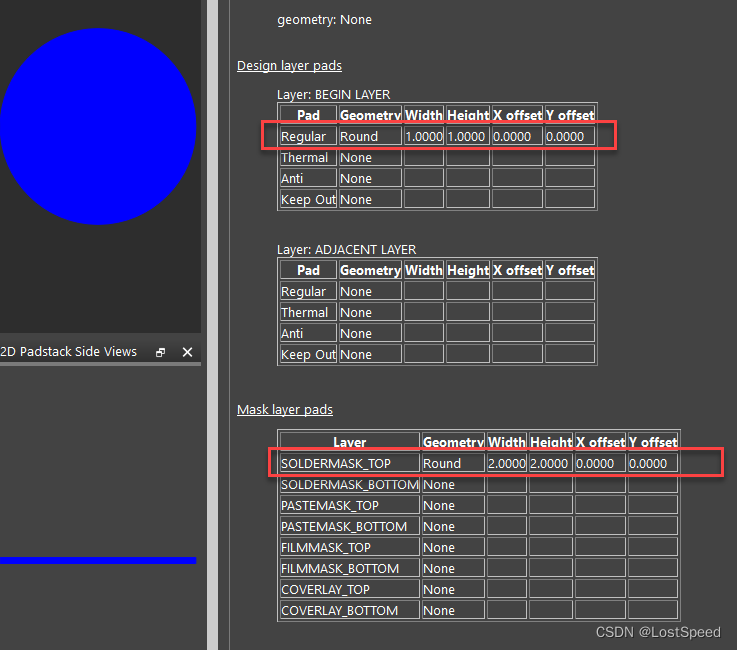737x650 pixels.
Task: Select the 2D Padstack Side Views title
Action: pos(69,352)
